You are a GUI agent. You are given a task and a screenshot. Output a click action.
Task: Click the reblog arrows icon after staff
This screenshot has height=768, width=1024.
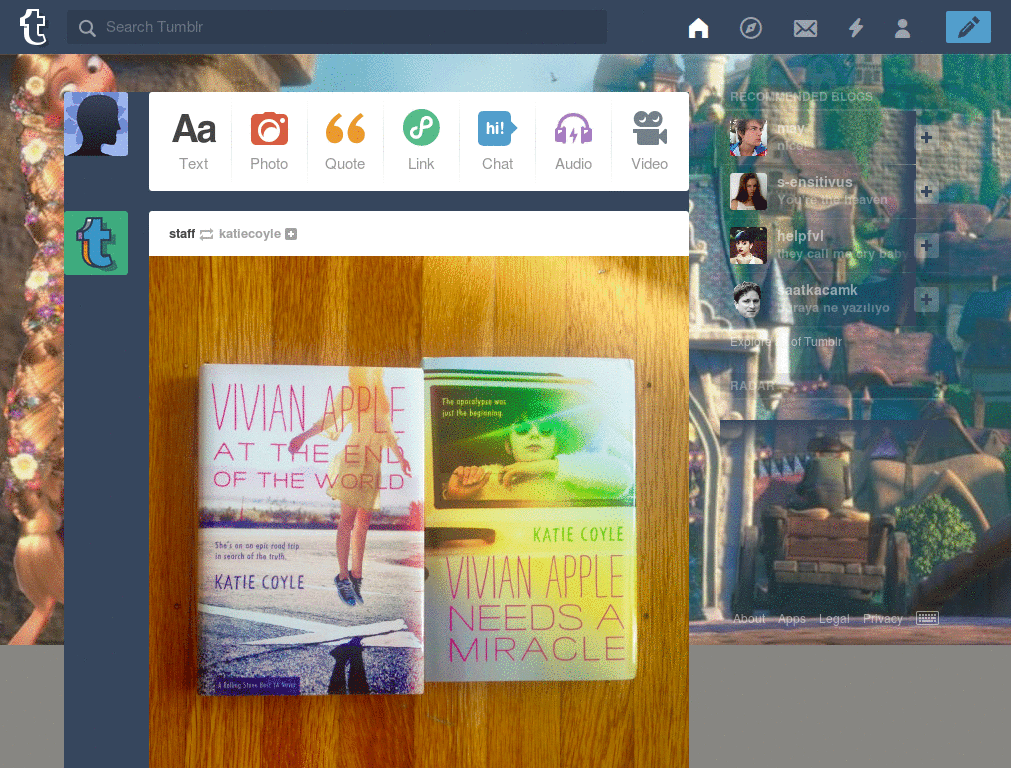point(206,234)
